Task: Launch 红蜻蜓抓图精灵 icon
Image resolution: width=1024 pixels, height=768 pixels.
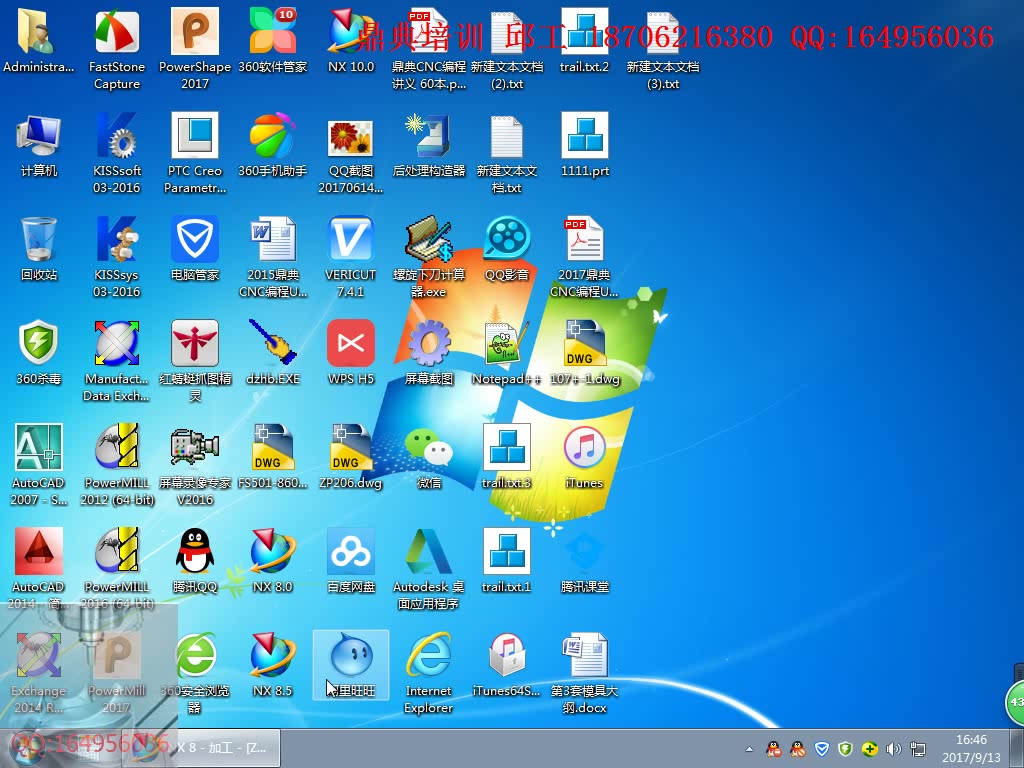Action: click(x=195, y=360)
